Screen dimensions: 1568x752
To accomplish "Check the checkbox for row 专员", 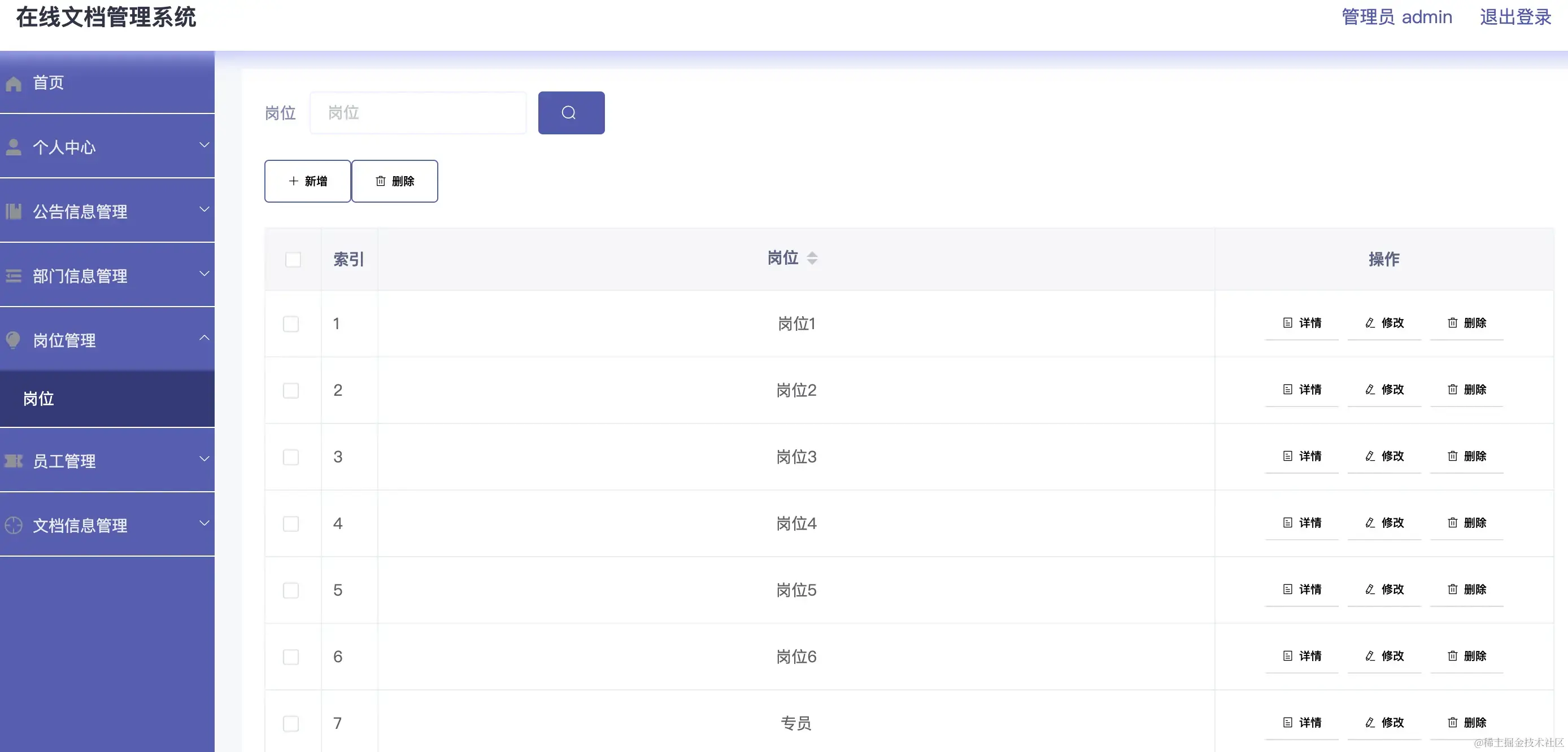I will (x=291, y=724).
